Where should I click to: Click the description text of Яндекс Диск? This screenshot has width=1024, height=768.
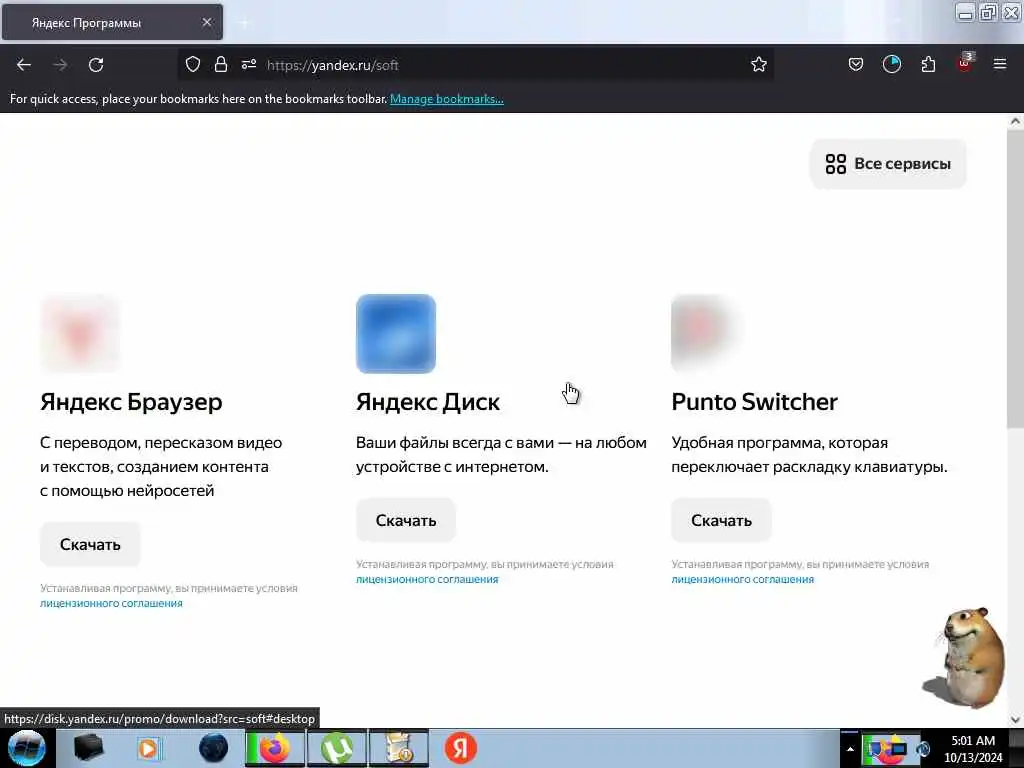point(501,455)
